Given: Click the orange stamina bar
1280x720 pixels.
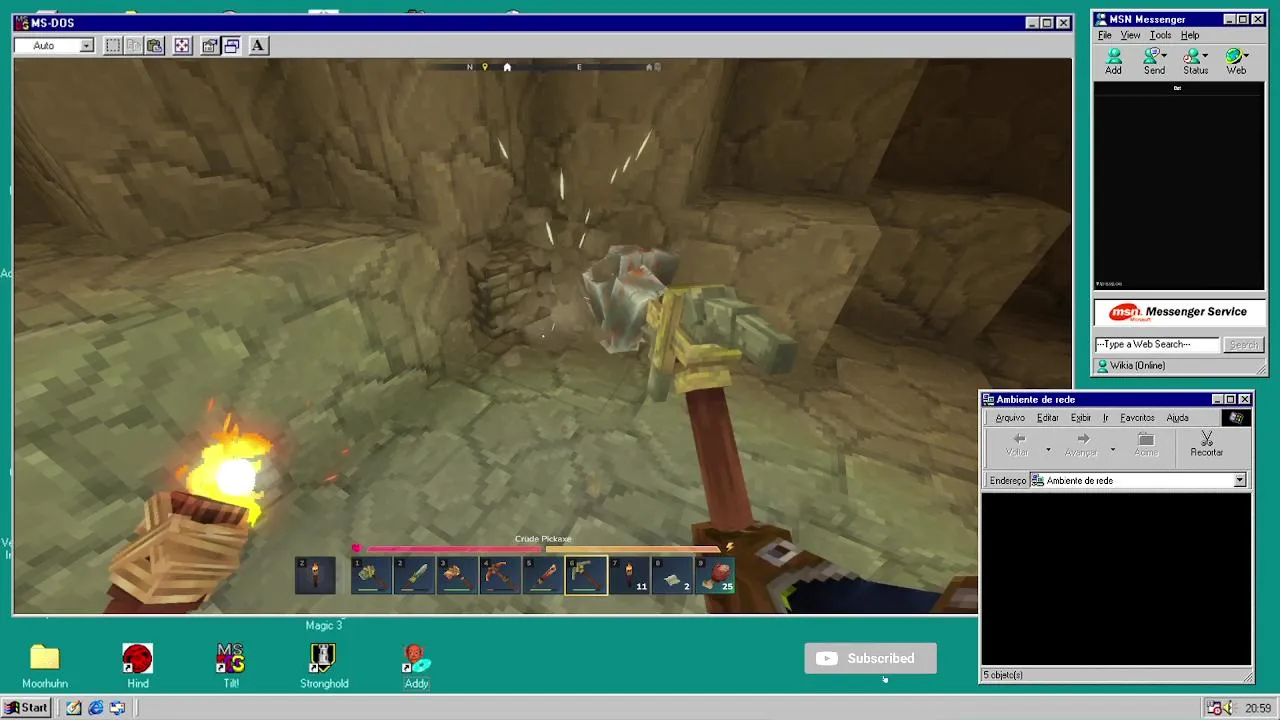Looking at the screenshot, I should click(633, 548).
